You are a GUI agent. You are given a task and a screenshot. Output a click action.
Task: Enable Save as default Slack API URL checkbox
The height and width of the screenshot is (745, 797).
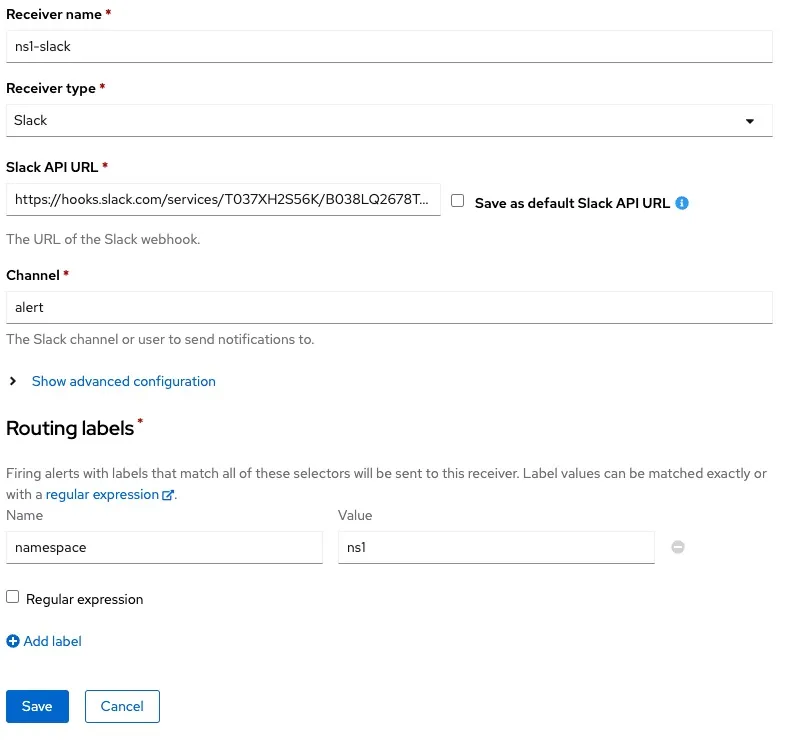click(458, 201)
